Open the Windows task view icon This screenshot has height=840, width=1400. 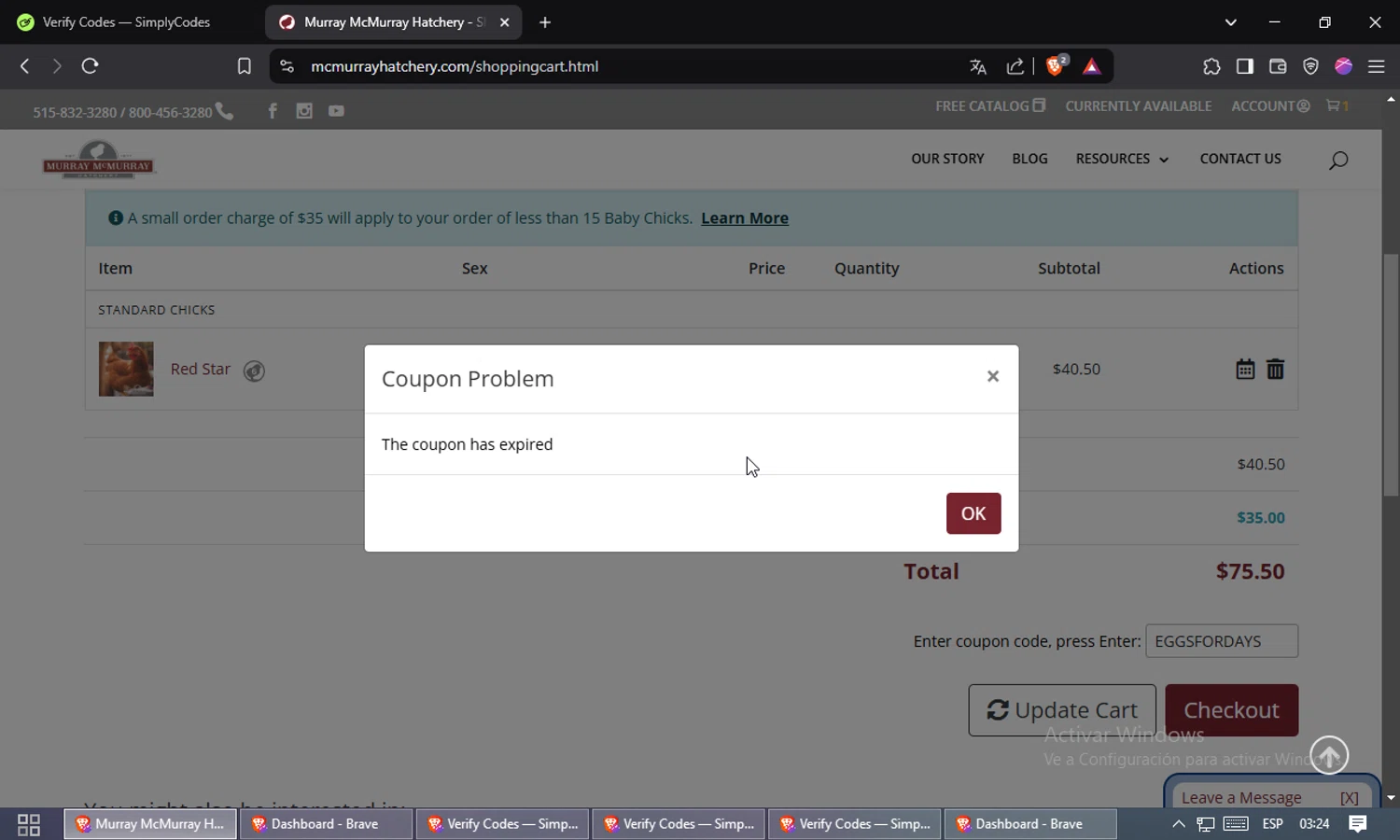click(x=29, y=824)
